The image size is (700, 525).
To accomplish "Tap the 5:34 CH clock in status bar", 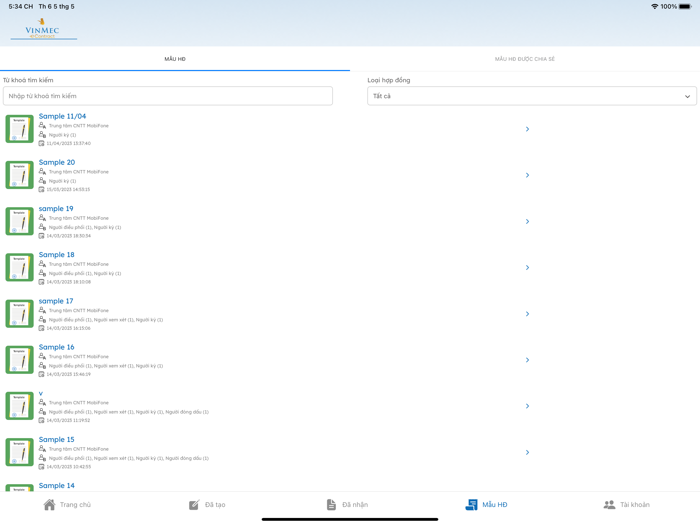I will pos(21,7).
